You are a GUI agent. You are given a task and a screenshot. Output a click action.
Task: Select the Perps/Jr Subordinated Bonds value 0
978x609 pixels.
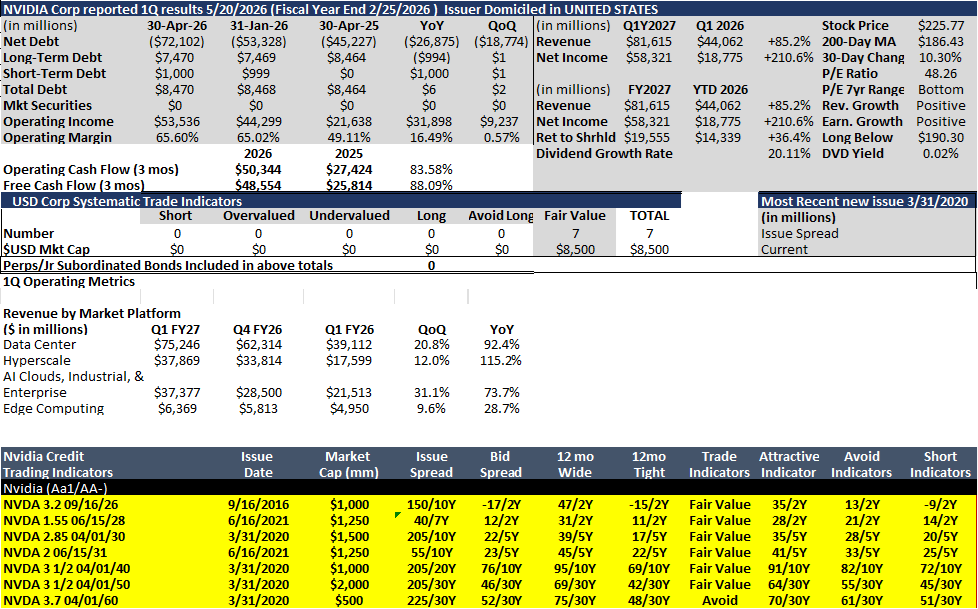pyautogui.click(x=431, y=265)
